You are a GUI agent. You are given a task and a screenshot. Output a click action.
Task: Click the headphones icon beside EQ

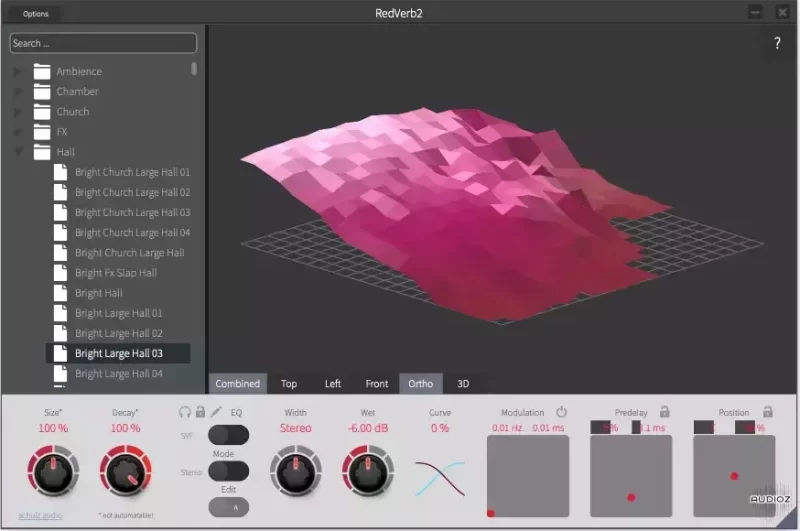[185, 412]
